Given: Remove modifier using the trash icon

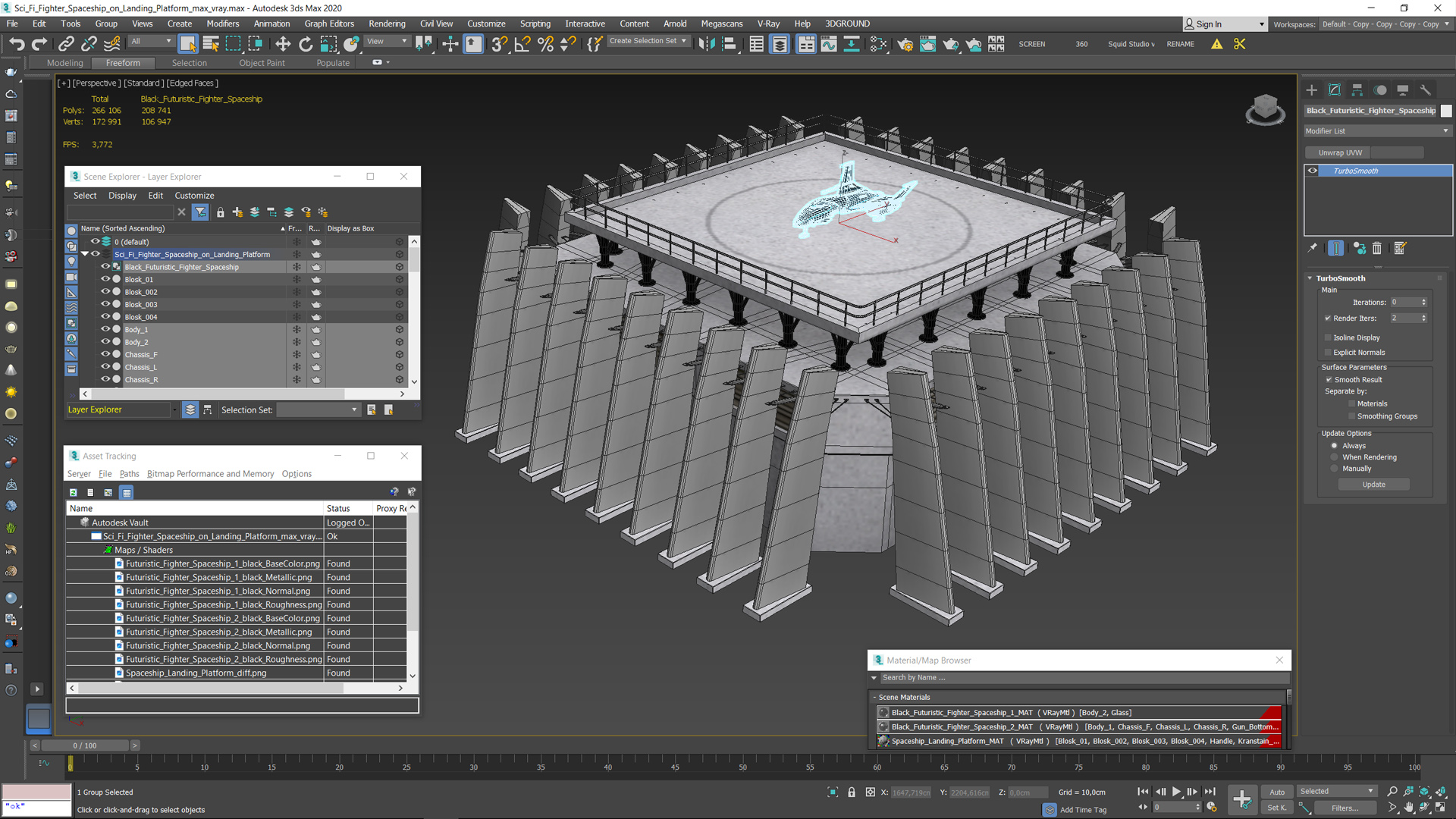Looking at the screenshot, I should coord(1377,248).
